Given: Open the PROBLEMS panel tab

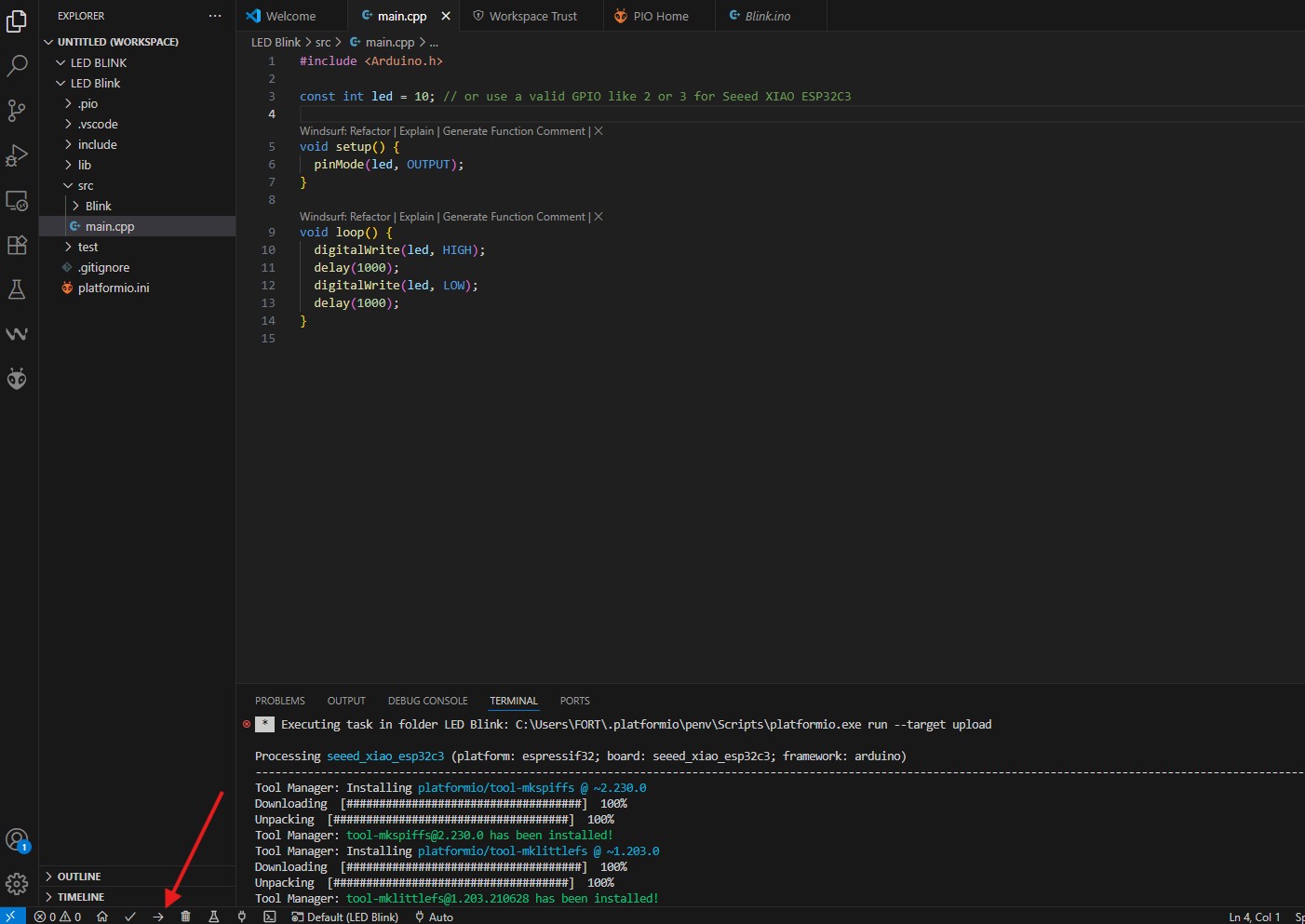Looking at the screenshot, I should coord(280,701).
